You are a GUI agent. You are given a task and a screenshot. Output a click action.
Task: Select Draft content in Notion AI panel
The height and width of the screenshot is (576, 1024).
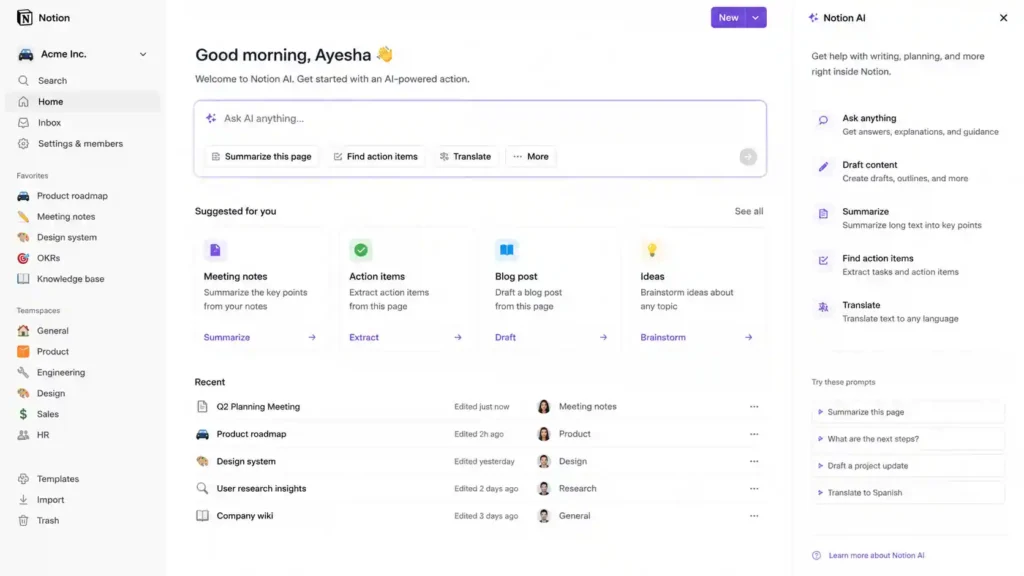pos(906,171)
